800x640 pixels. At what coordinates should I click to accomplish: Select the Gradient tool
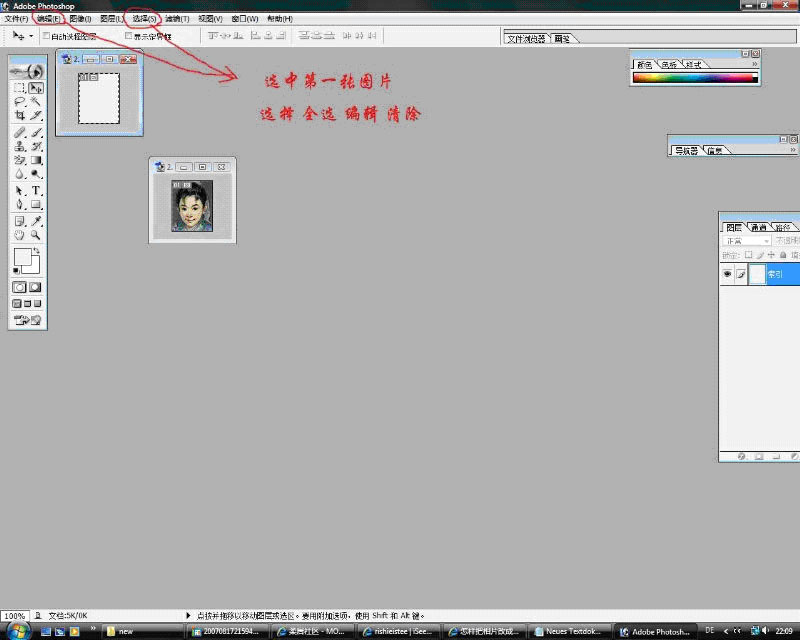coord(36,160)
